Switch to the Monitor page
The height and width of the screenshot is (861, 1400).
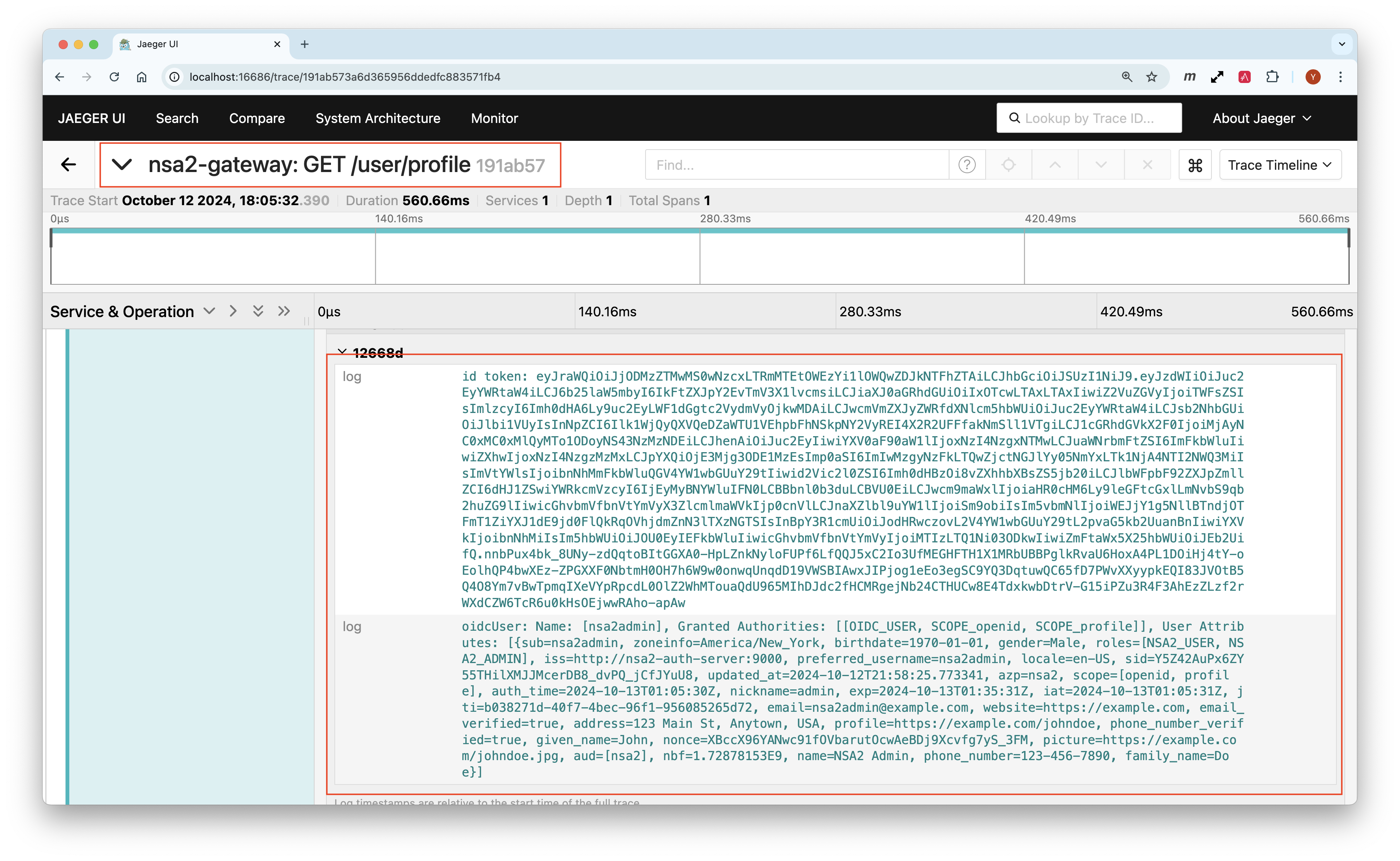coord(494,118)
